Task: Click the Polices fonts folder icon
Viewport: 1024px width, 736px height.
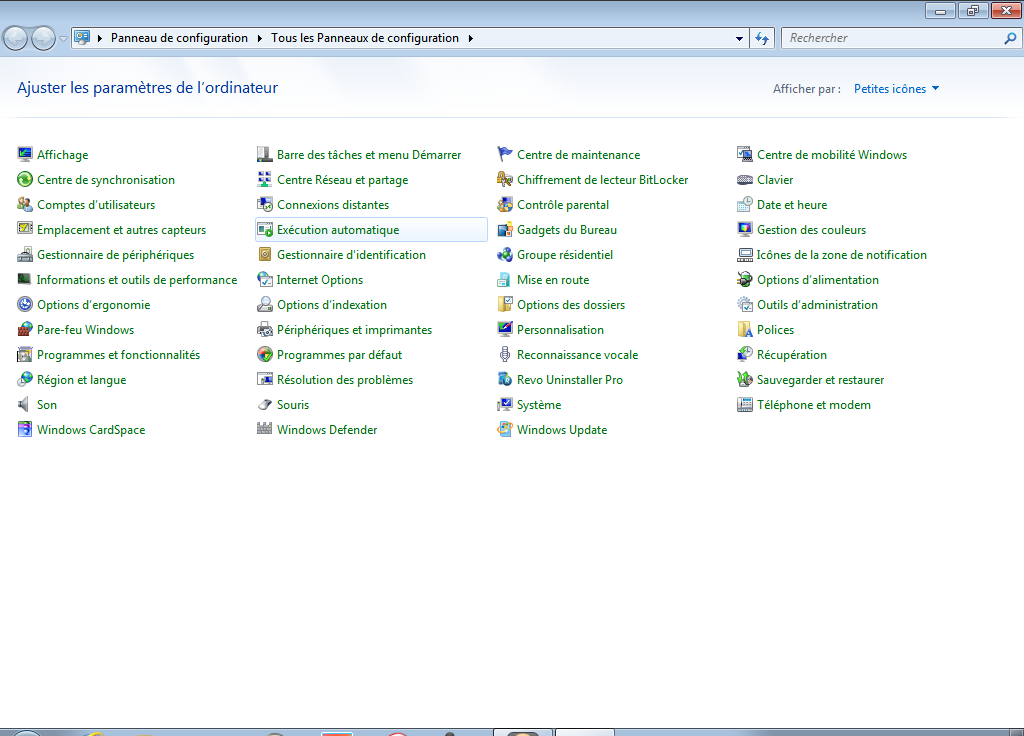Action: click(745, 330)
